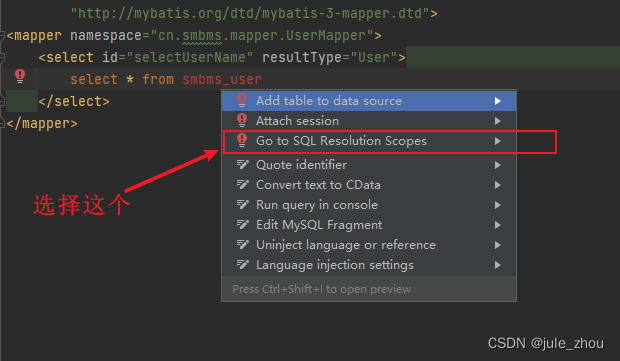Click red bulb icon beside Go to SQL Resolution Scopes

[242, 141]
